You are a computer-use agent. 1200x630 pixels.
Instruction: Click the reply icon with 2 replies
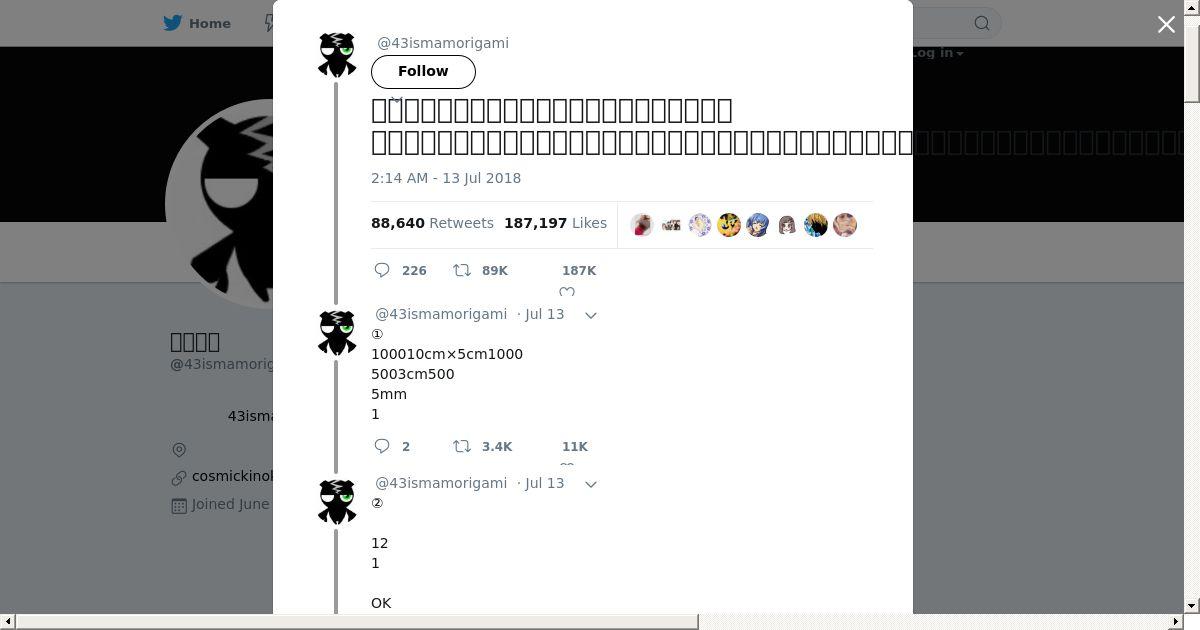382,446
